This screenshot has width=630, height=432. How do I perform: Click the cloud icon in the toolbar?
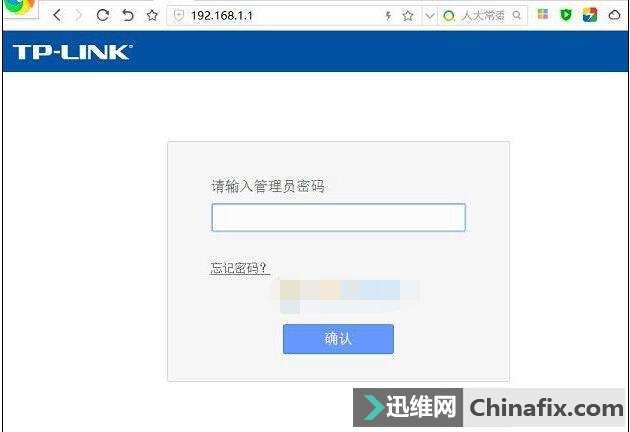click(x=614, y=15)
